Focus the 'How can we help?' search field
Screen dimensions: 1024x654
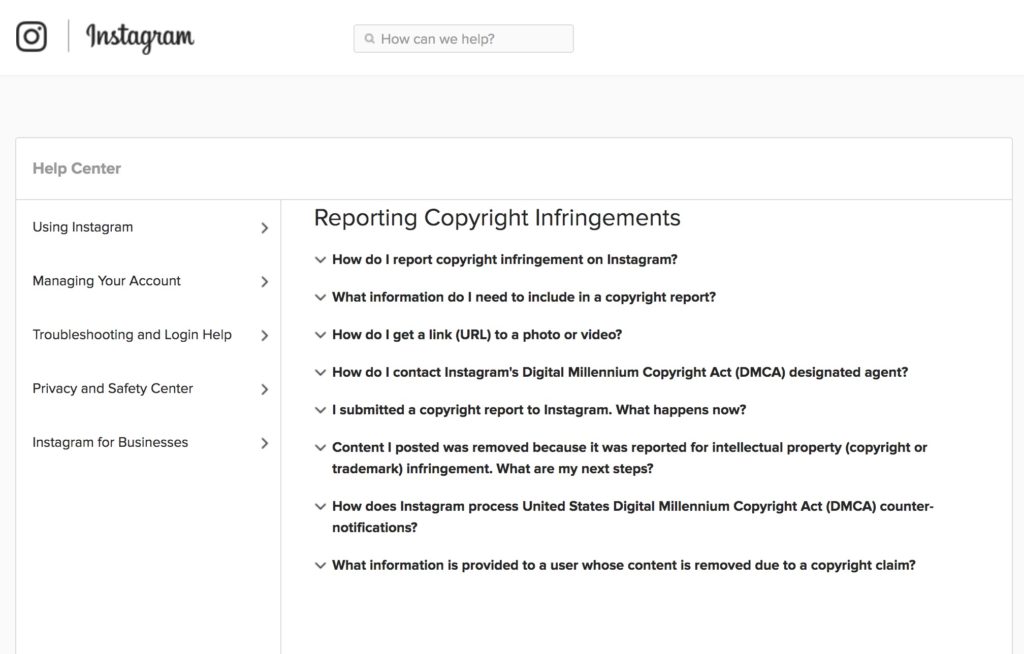click(464, 39)
